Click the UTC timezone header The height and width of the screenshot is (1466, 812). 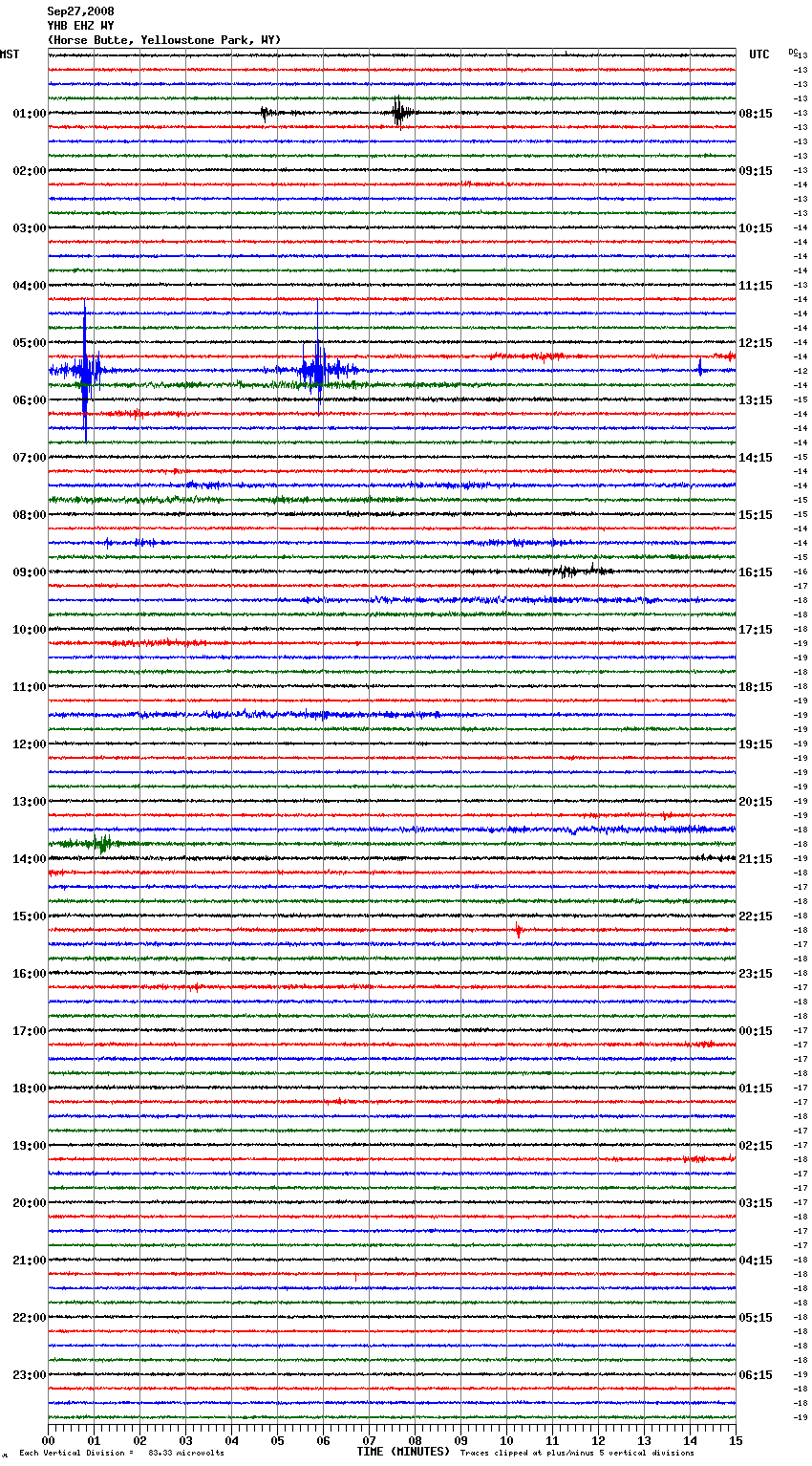pyautogui.click(x=759, y=54)
